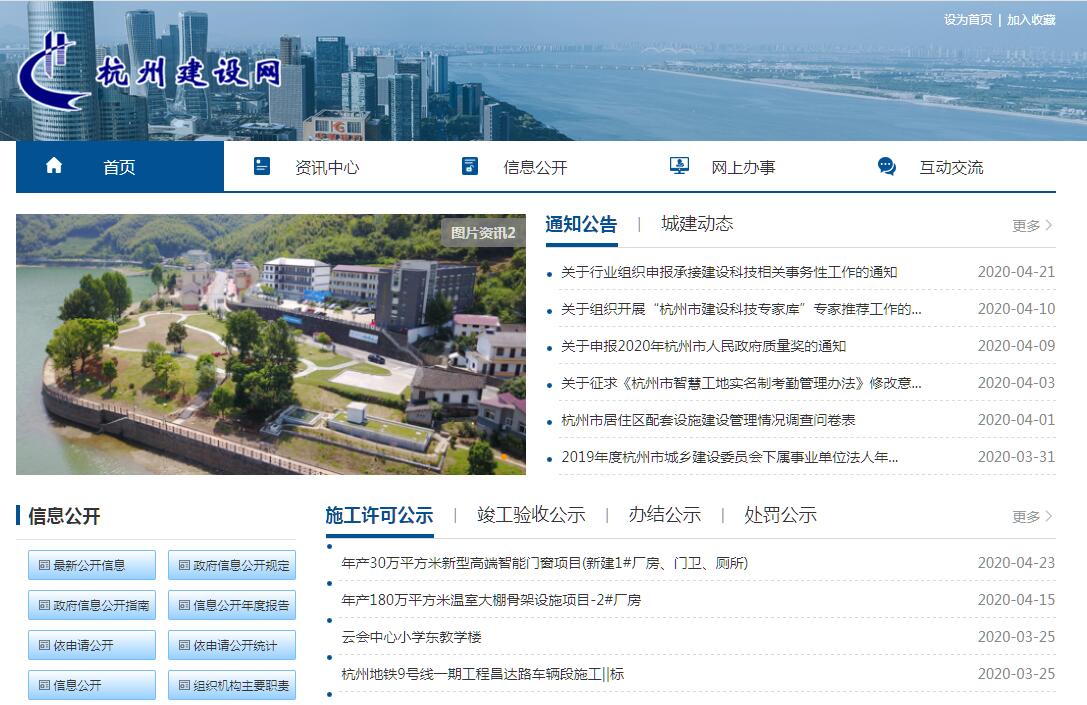Click date 2020-04-15 in permit list
Image resolution: width=1087 pixels, height=705 pixels.
1016,600
